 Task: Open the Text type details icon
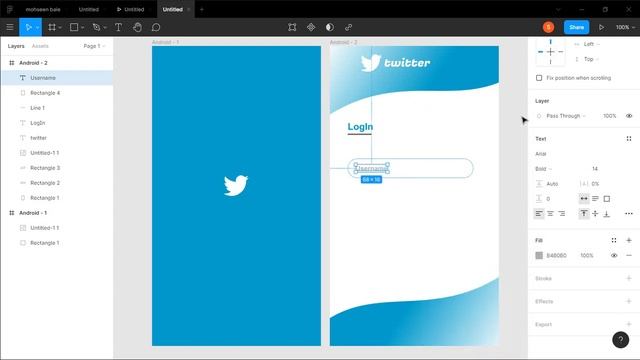(x=629, y=139)
